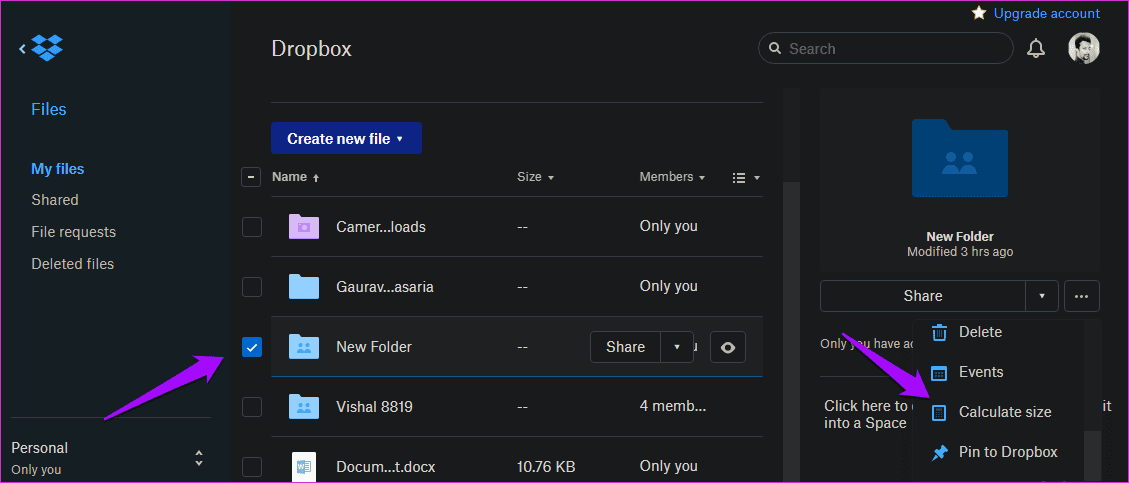This screenshot has width=1129, height=483.
Task: Collapse sidebar with the back chevron
Action: pos(22,48)
